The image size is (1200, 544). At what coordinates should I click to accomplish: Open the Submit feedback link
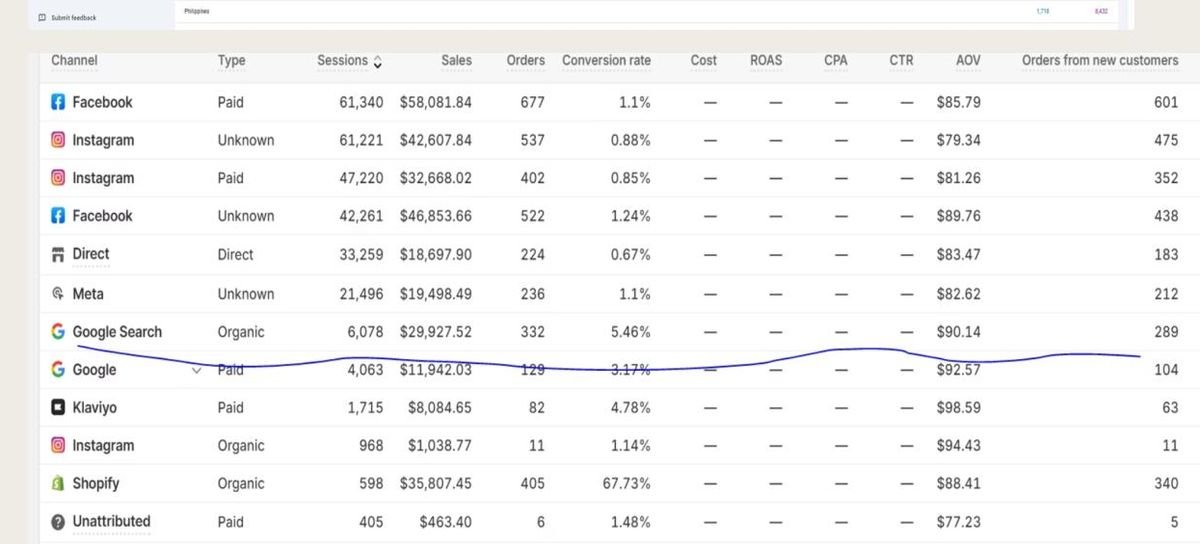coord(73,18)
